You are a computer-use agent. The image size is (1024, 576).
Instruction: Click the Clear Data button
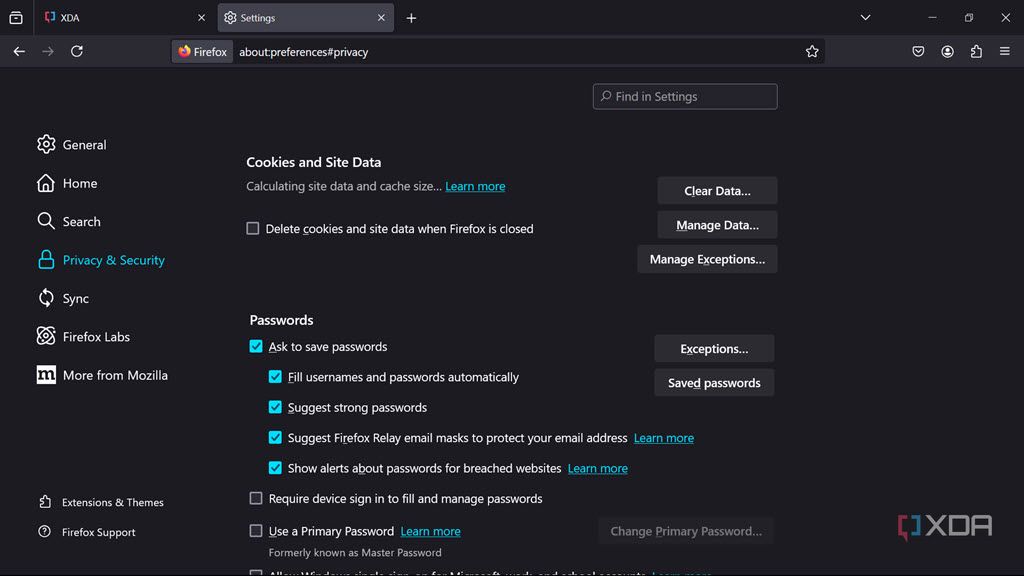click(717, 191)
